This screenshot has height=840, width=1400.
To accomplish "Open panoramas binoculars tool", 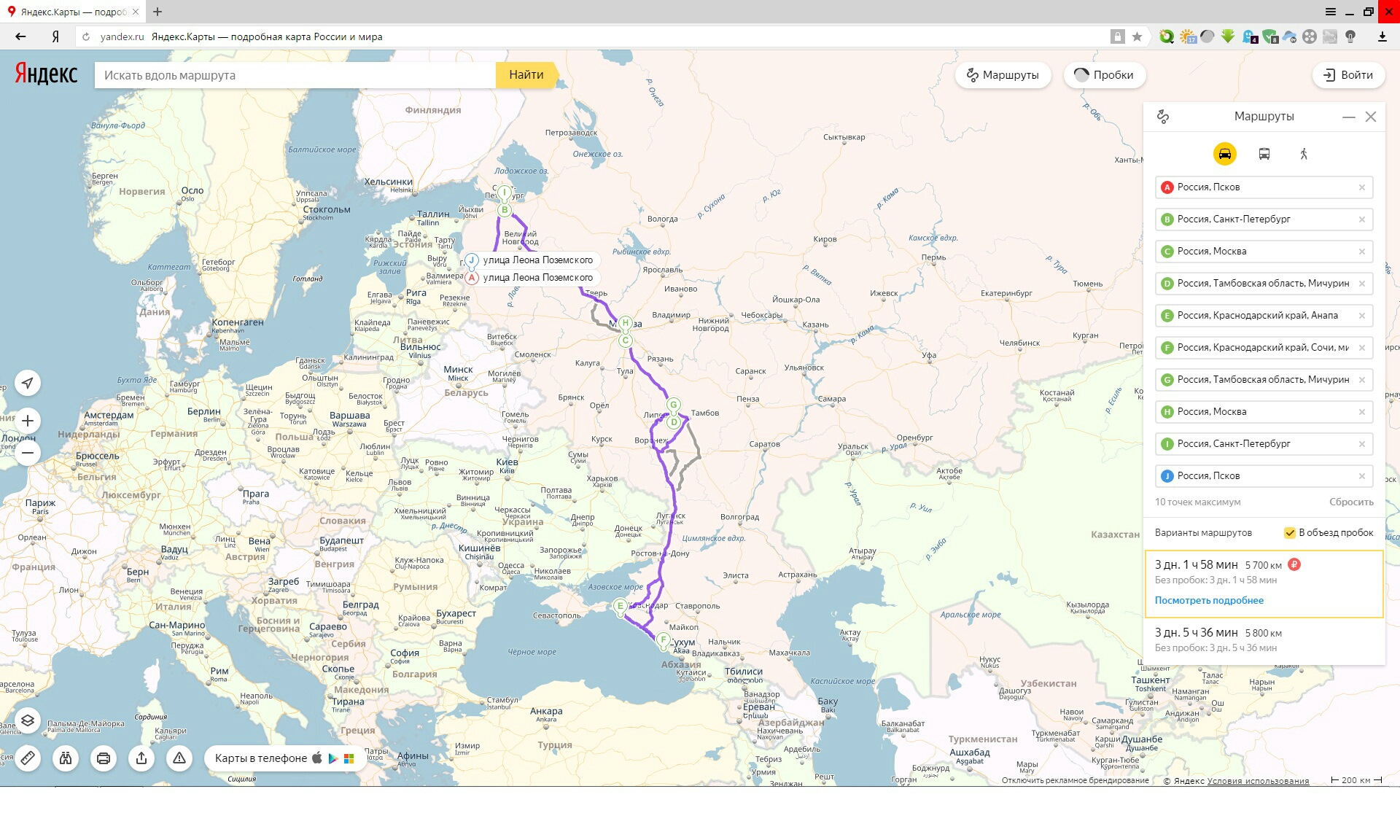I will (66, 758).
